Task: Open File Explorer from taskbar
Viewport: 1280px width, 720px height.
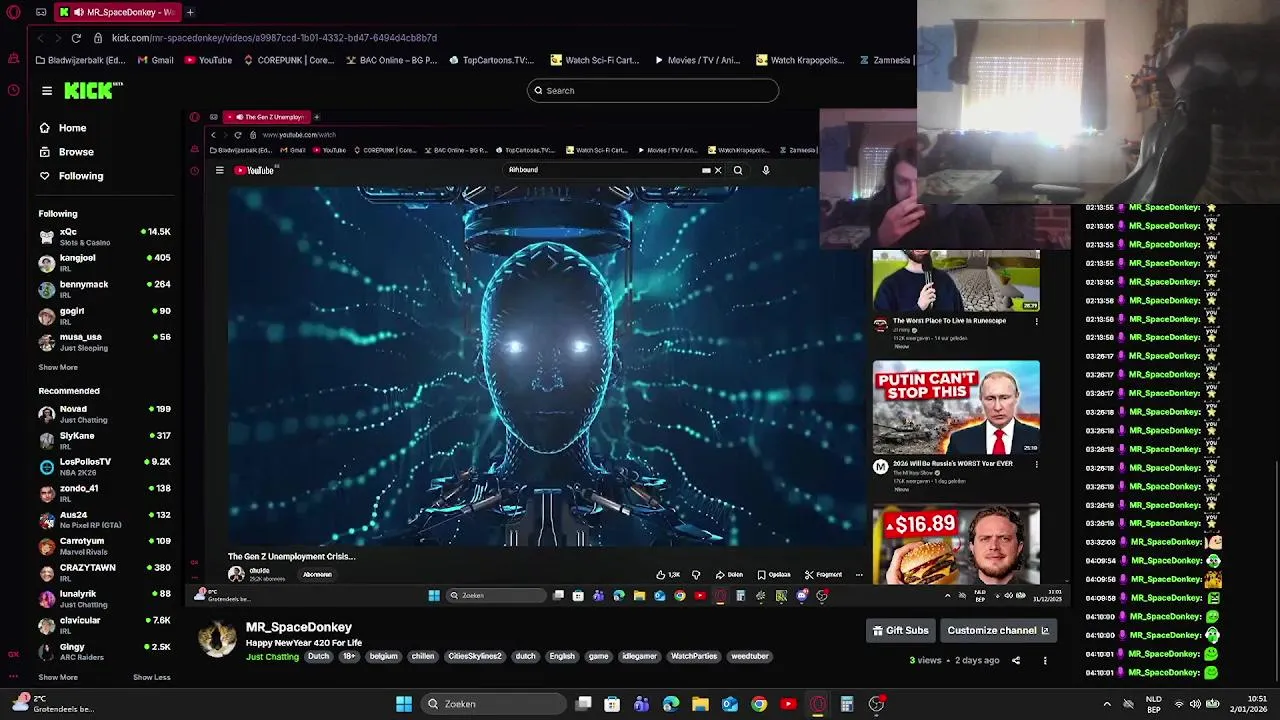Action: point(700,704)
